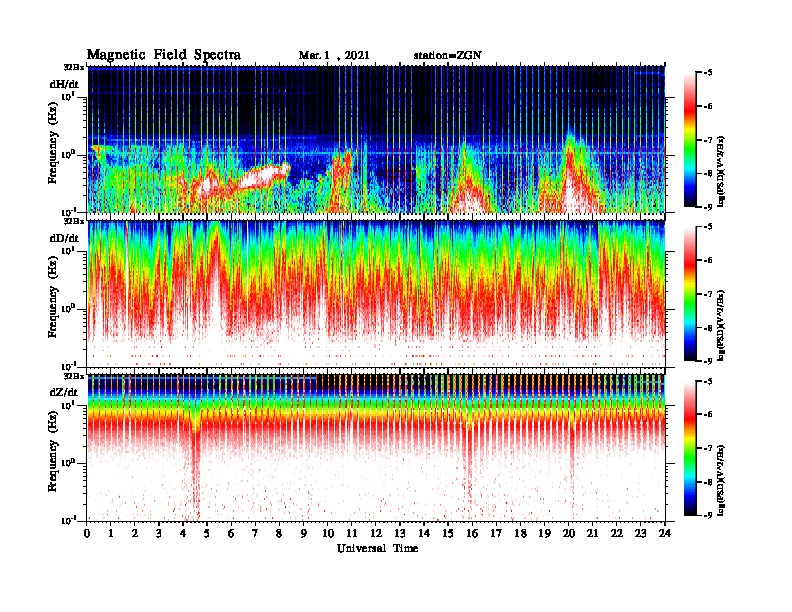Click the hour "12" tick label on time axis
Viewport: 792px width, 612px height.
[376, 533]
